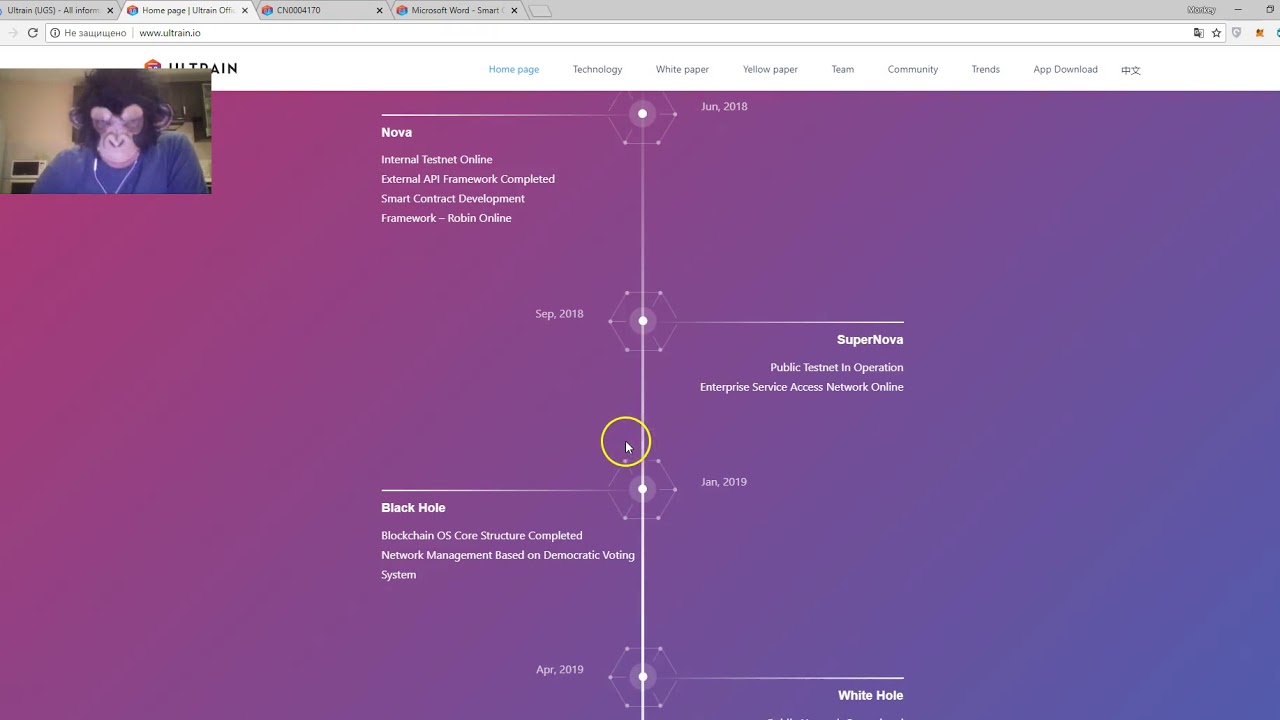Click the Ultrain logo in the header

(x=190, y=68)
